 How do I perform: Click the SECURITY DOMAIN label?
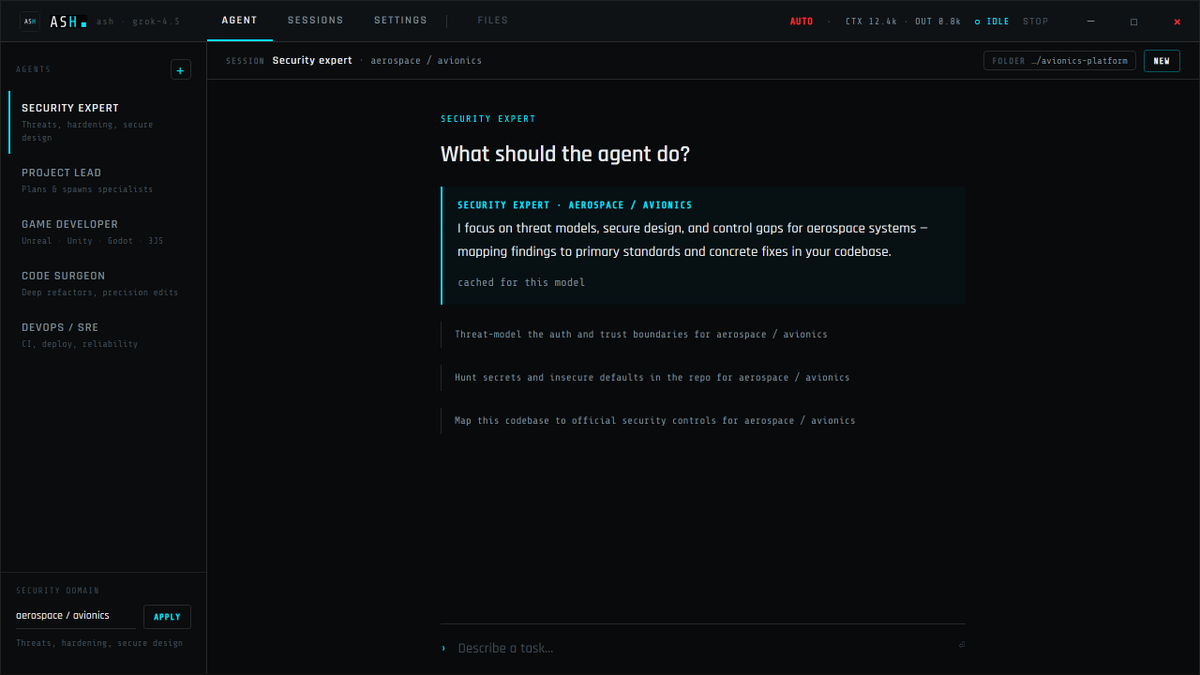coord(58,591)
